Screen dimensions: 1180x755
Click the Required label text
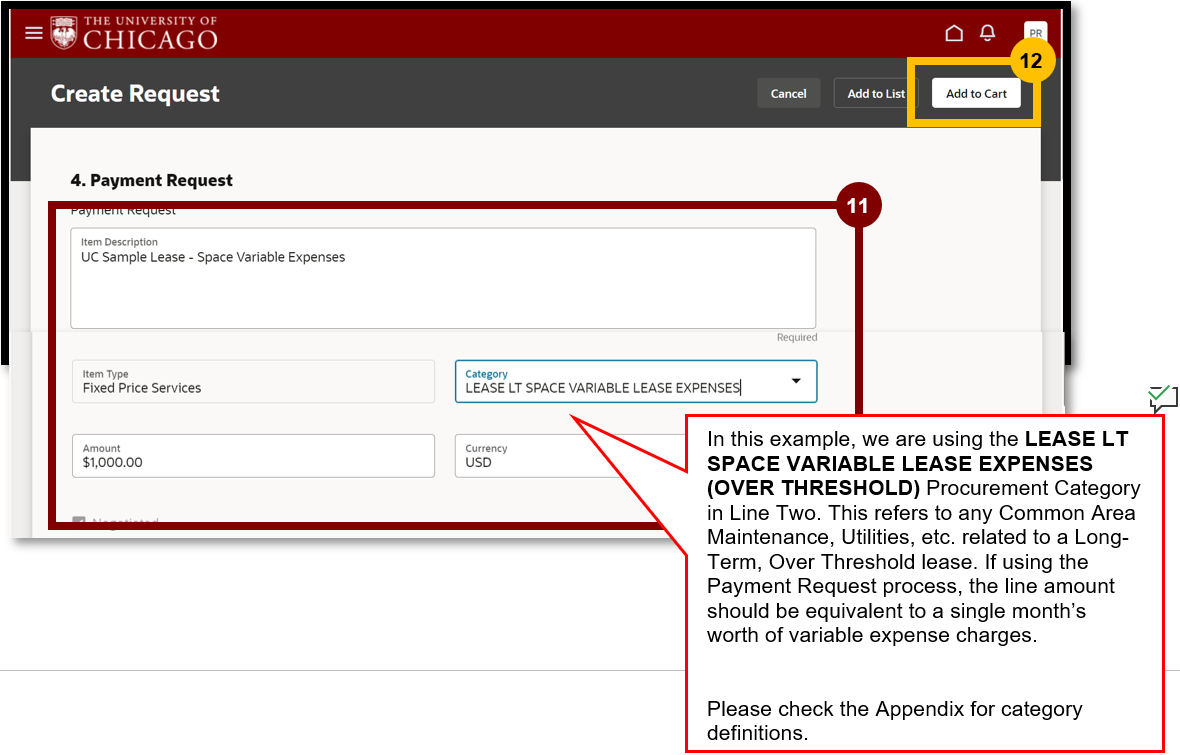coord(797,337)
